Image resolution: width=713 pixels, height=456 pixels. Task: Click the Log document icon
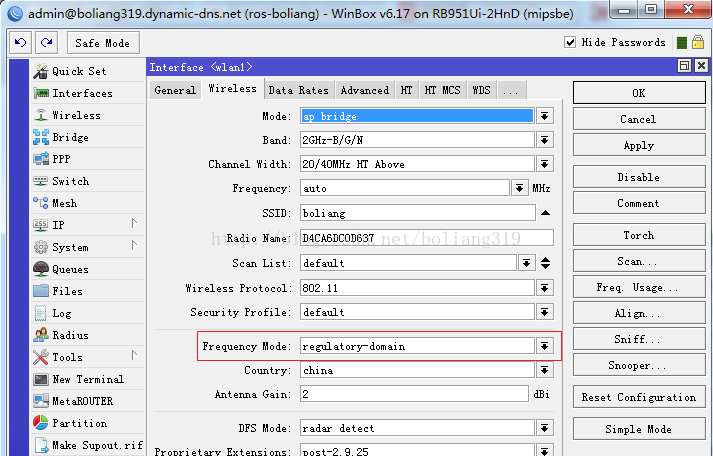(40, 313)
